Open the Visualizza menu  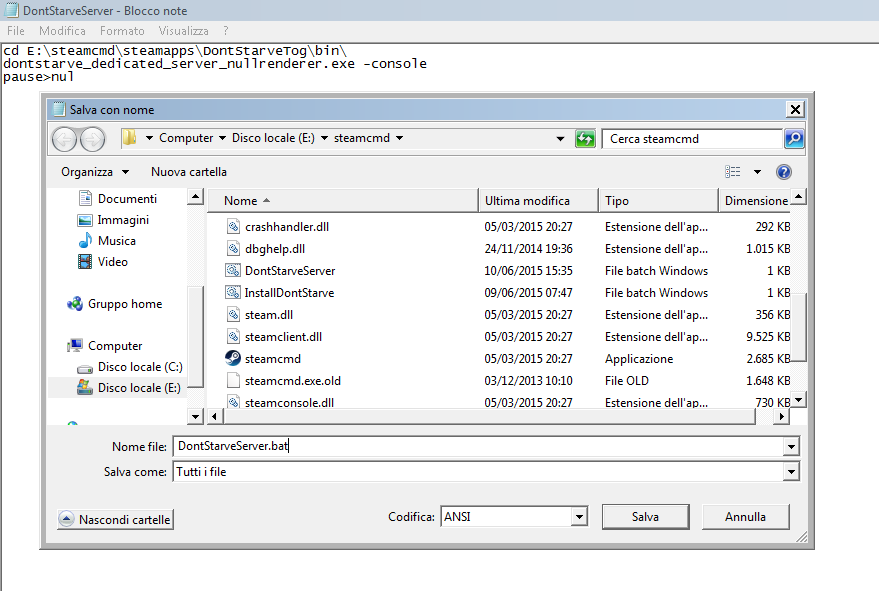coord(183,31)
